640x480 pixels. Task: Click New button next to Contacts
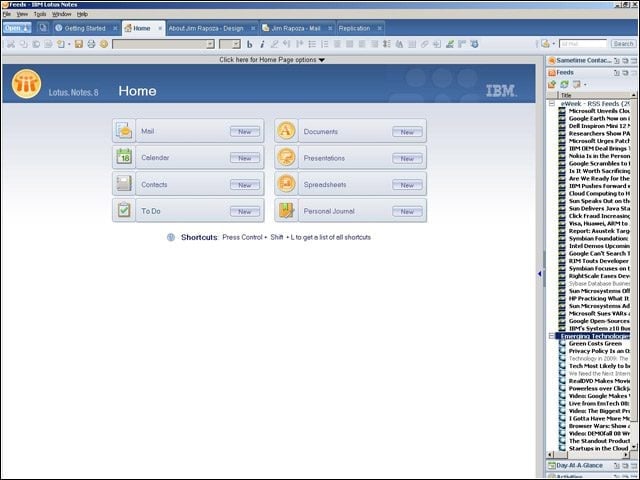[x=245, y=185]
